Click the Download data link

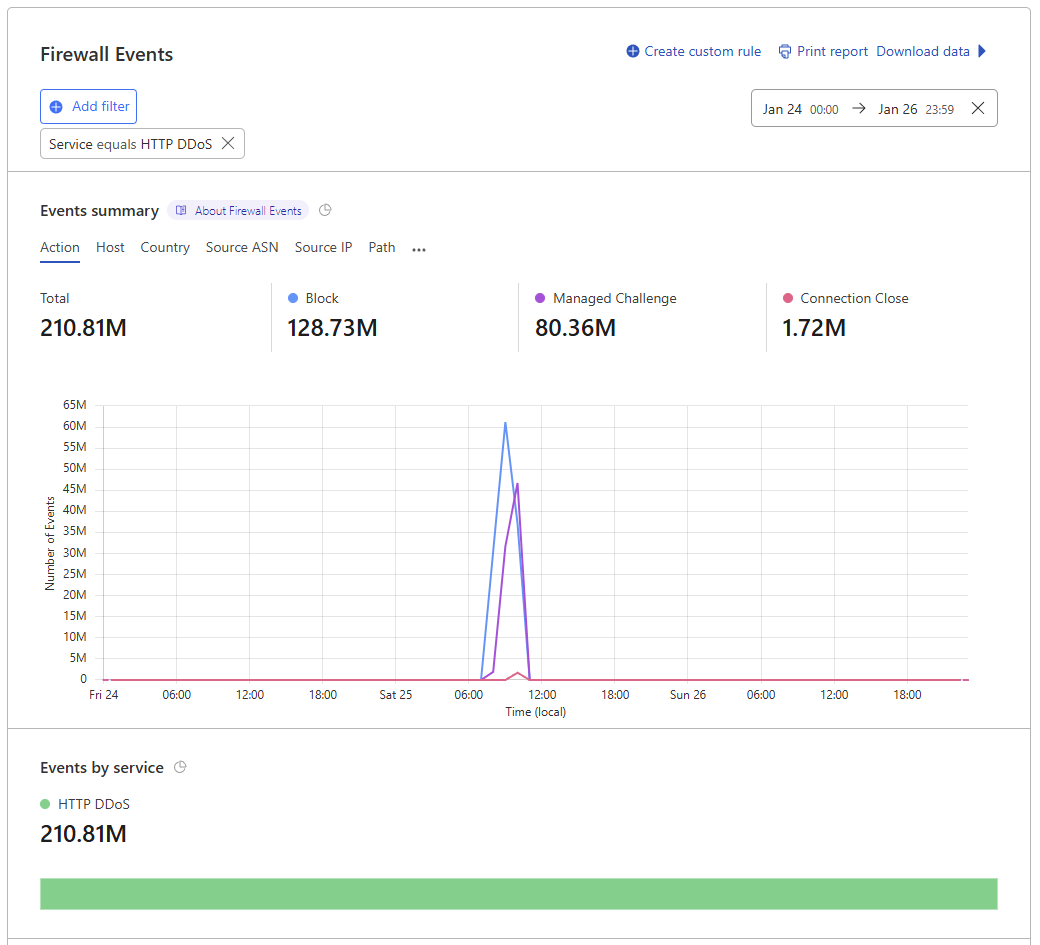coord(922,52)
